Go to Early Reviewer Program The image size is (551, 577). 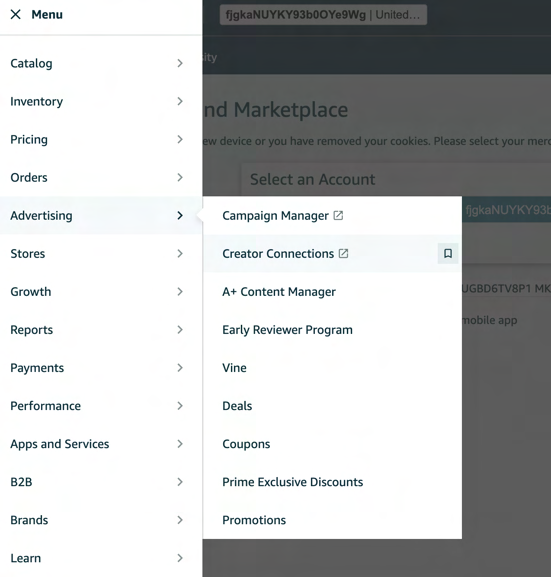coord(287,330)
